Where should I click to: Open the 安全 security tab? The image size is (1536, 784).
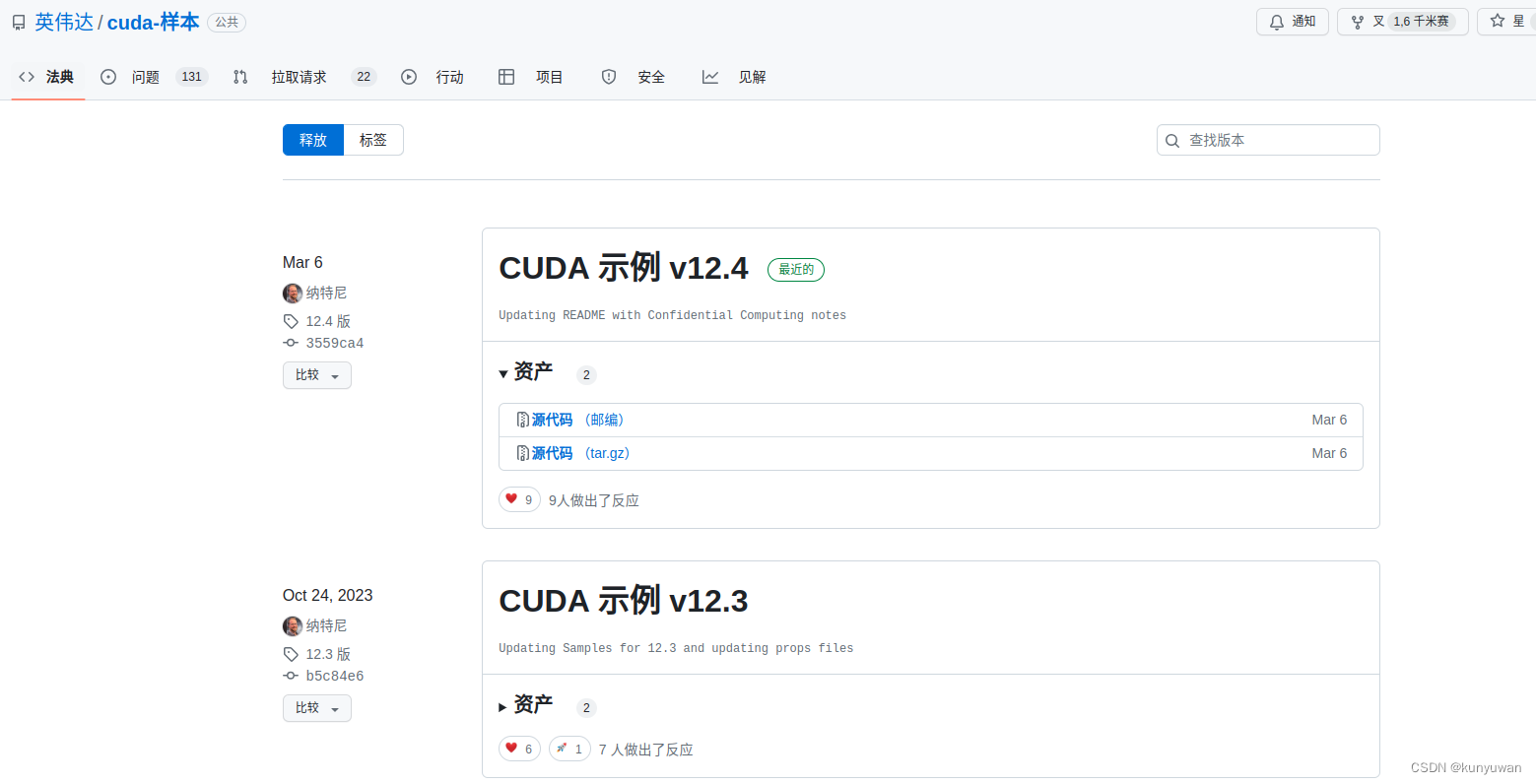634,77
